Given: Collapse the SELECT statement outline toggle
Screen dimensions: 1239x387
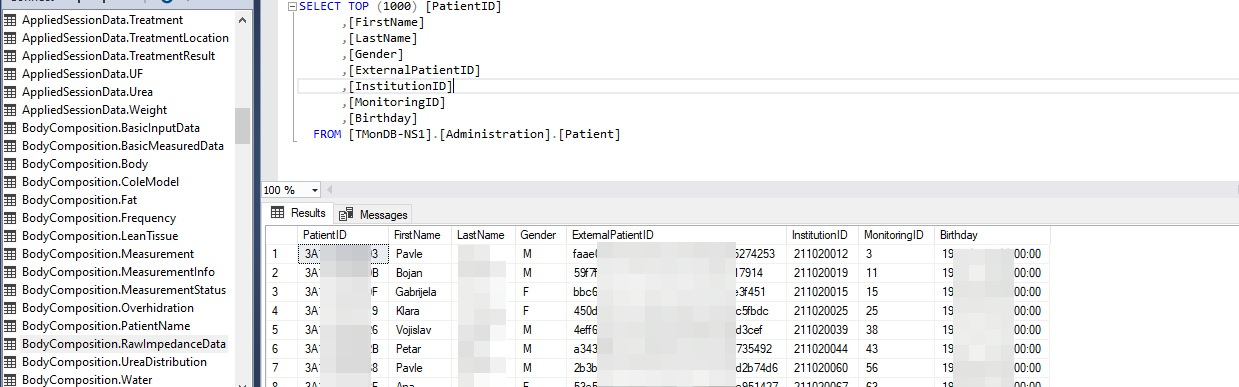Looking at the screenshot, I should [x=292, y=6].
